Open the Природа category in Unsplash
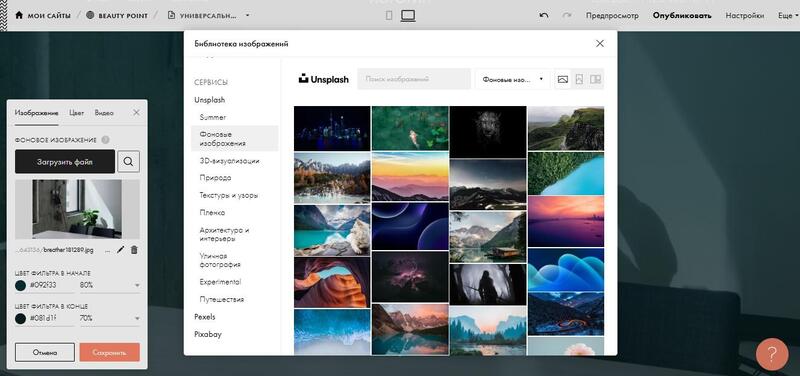 click(215, 178)
